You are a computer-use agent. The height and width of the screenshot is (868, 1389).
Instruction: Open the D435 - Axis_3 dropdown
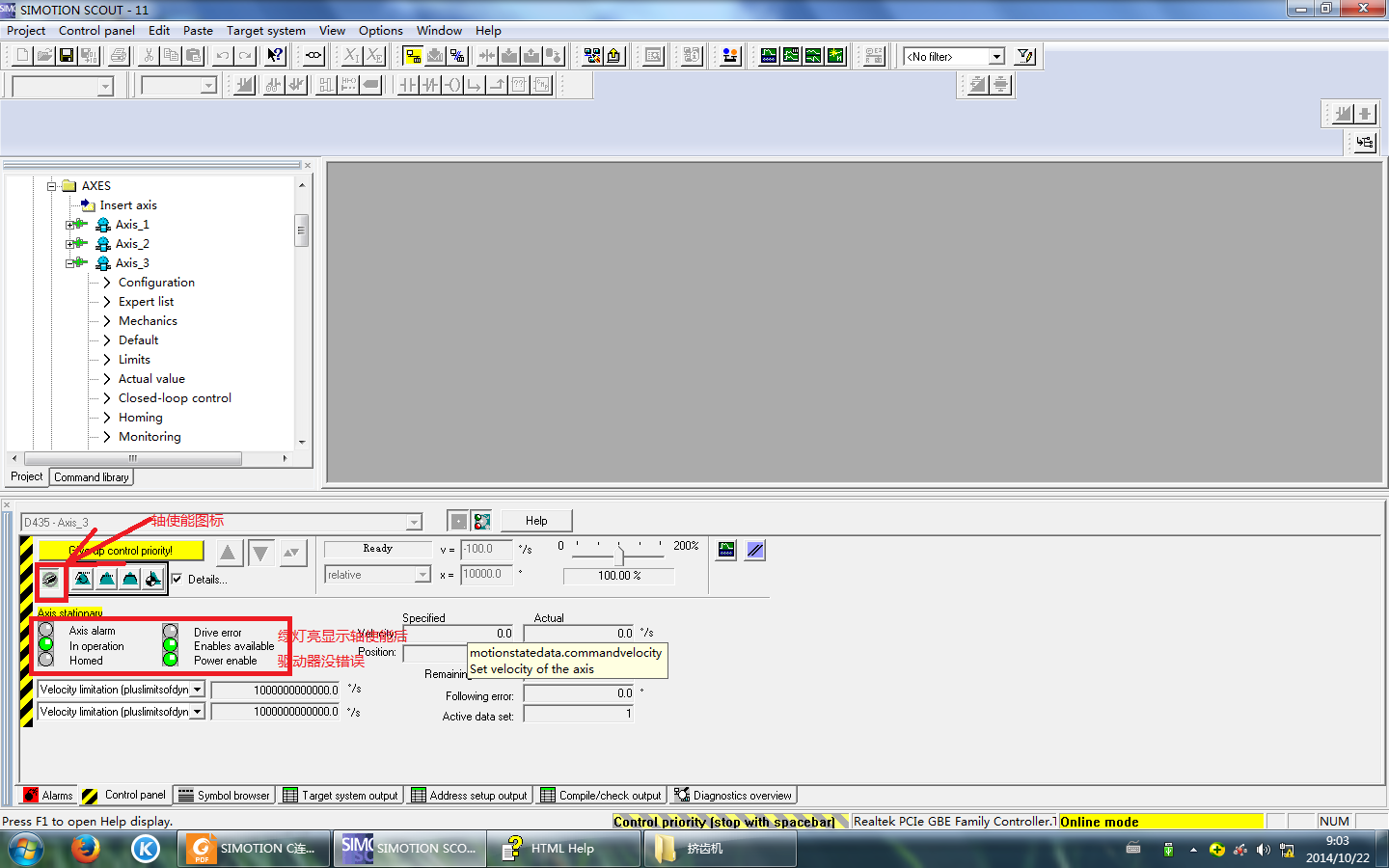pyautogui.click(x=415, y=523)
